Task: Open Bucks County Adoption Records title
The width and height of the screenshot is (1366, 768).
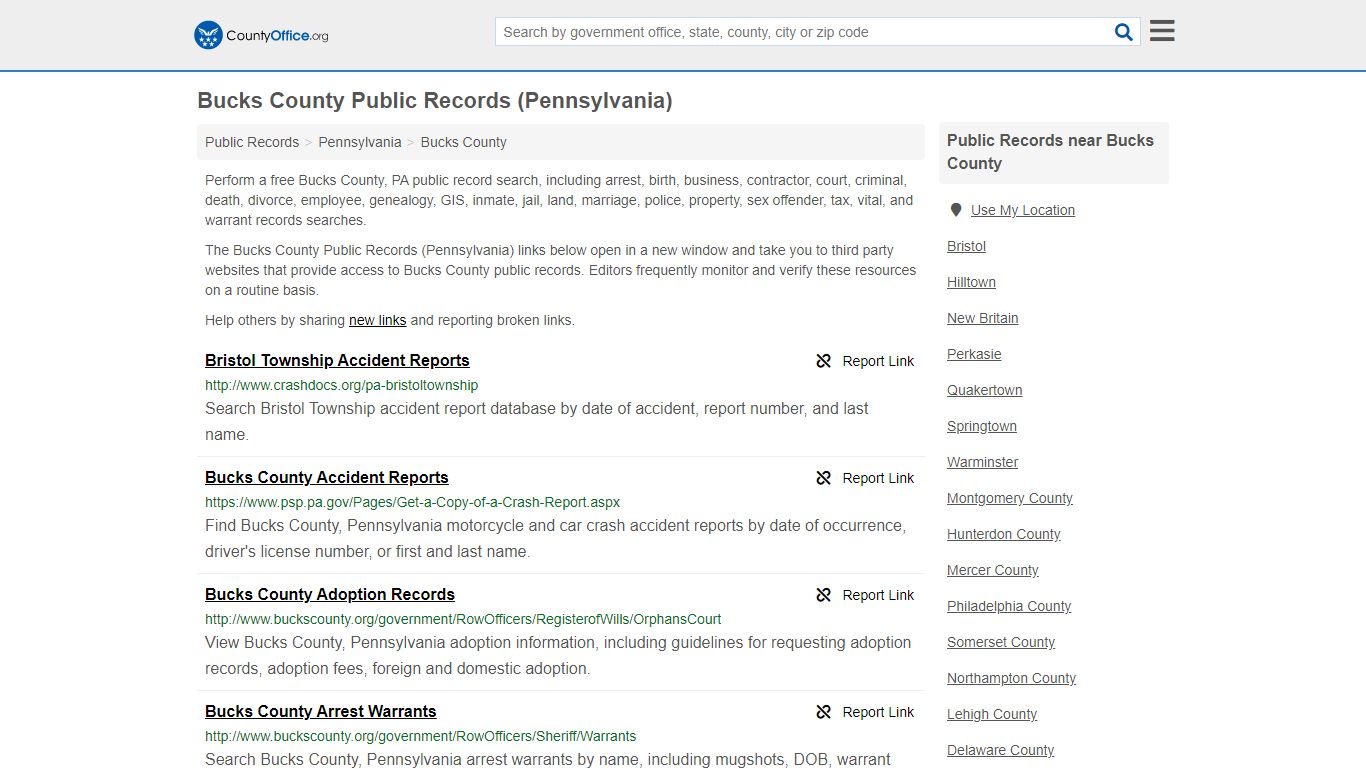Action: [x=330, y=594]
